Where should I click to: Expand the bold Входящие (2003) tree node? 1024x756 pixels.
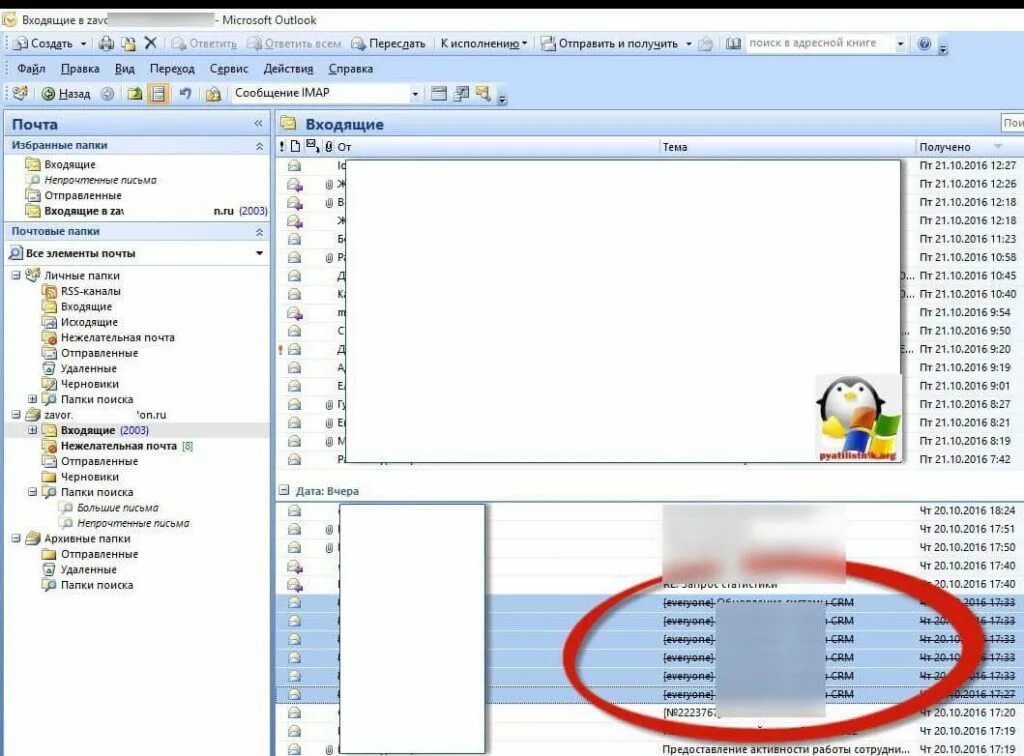click(32, 430)
